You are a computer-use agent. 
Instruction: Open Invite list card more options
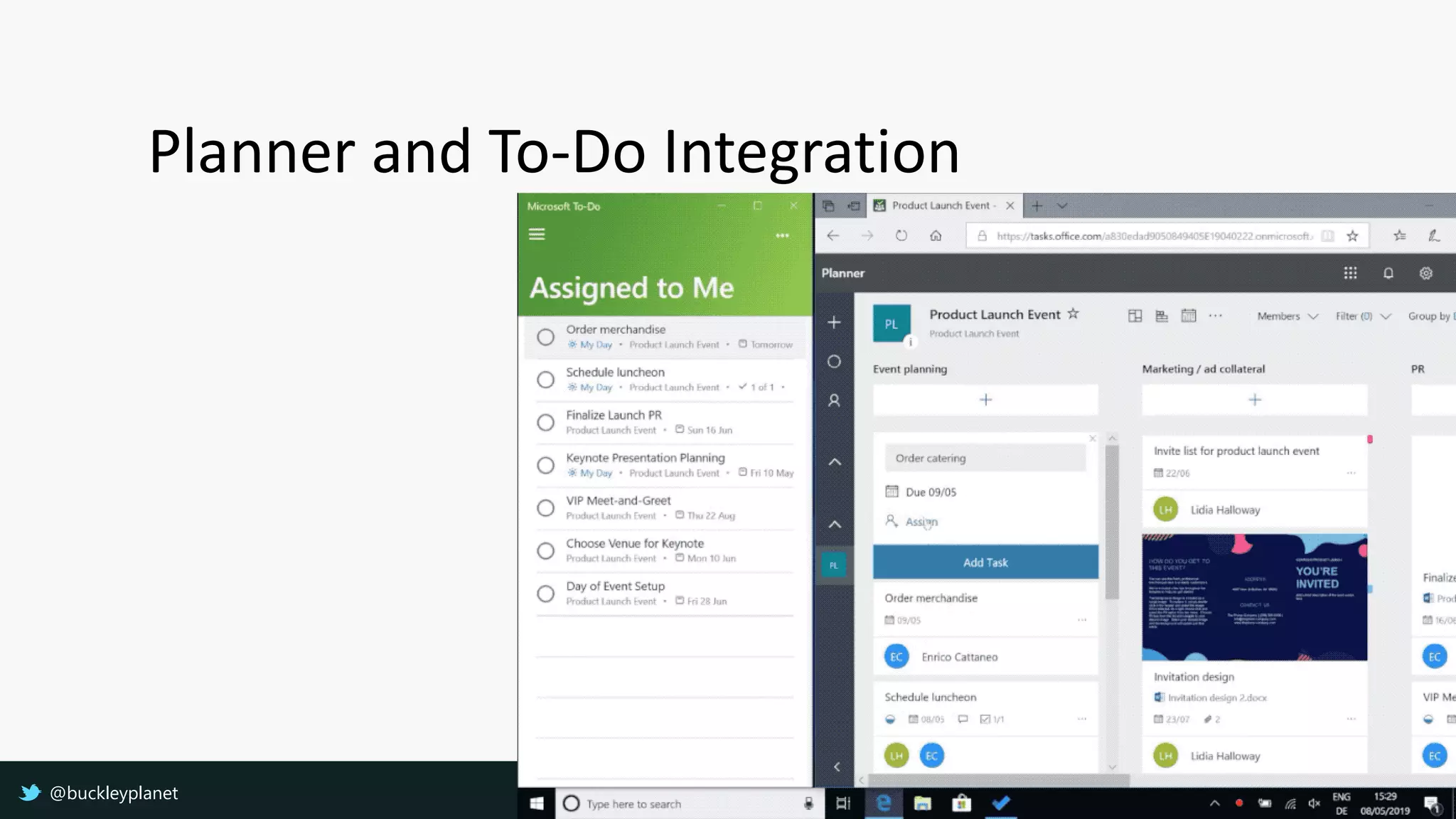[x=1351, y=473]
